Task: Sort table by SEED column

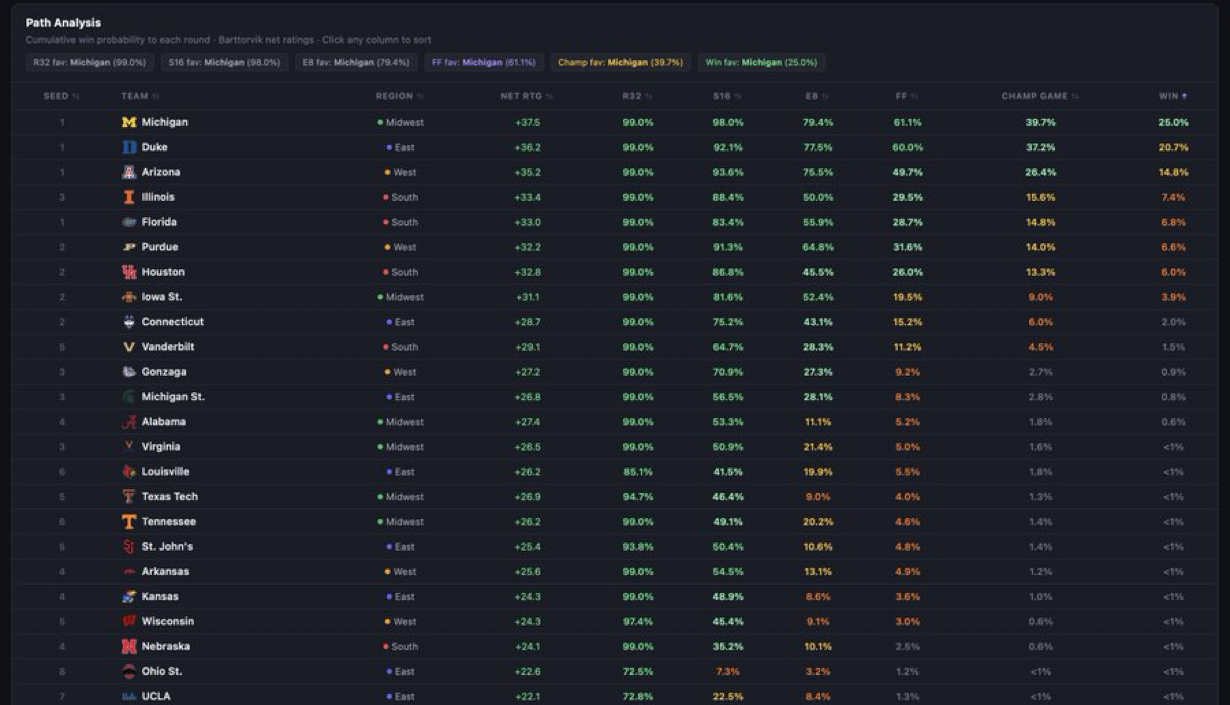Action: [61, 96]
